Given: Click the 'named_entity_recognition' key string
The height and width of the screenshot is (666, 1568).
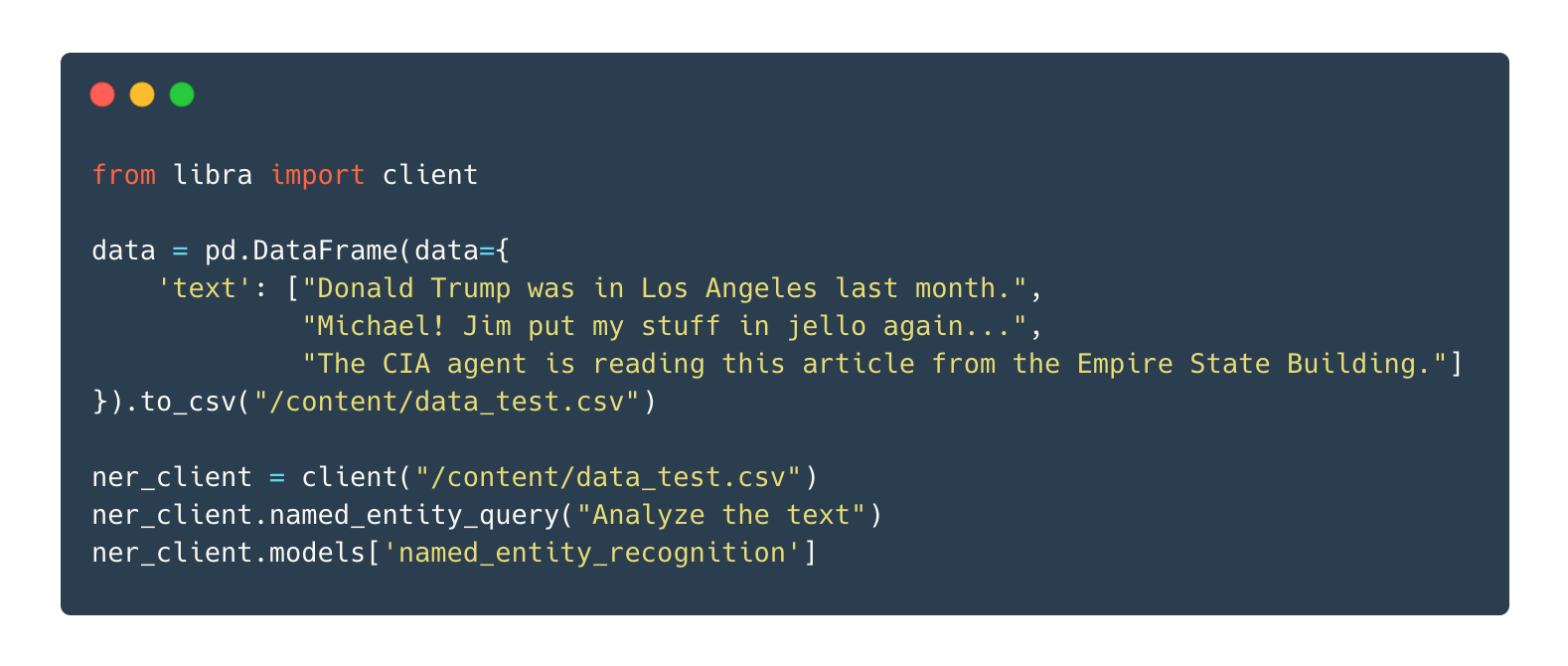Looking at the screenshot, I should [592, 553].
